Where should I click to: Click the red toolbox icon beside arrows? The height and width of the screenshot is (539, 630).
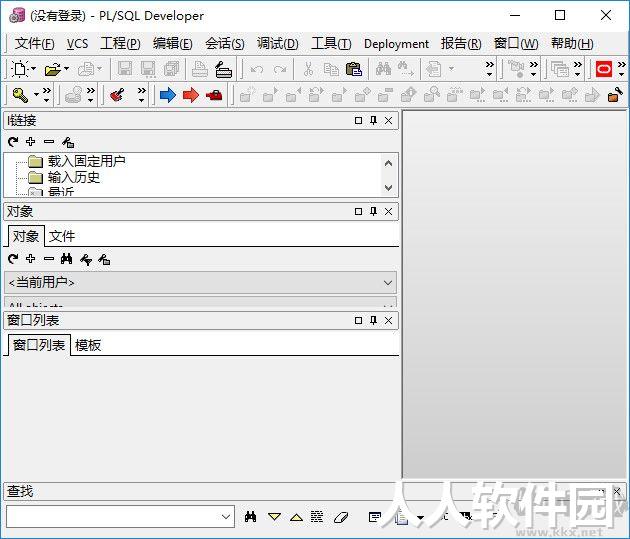coord(214,95)
